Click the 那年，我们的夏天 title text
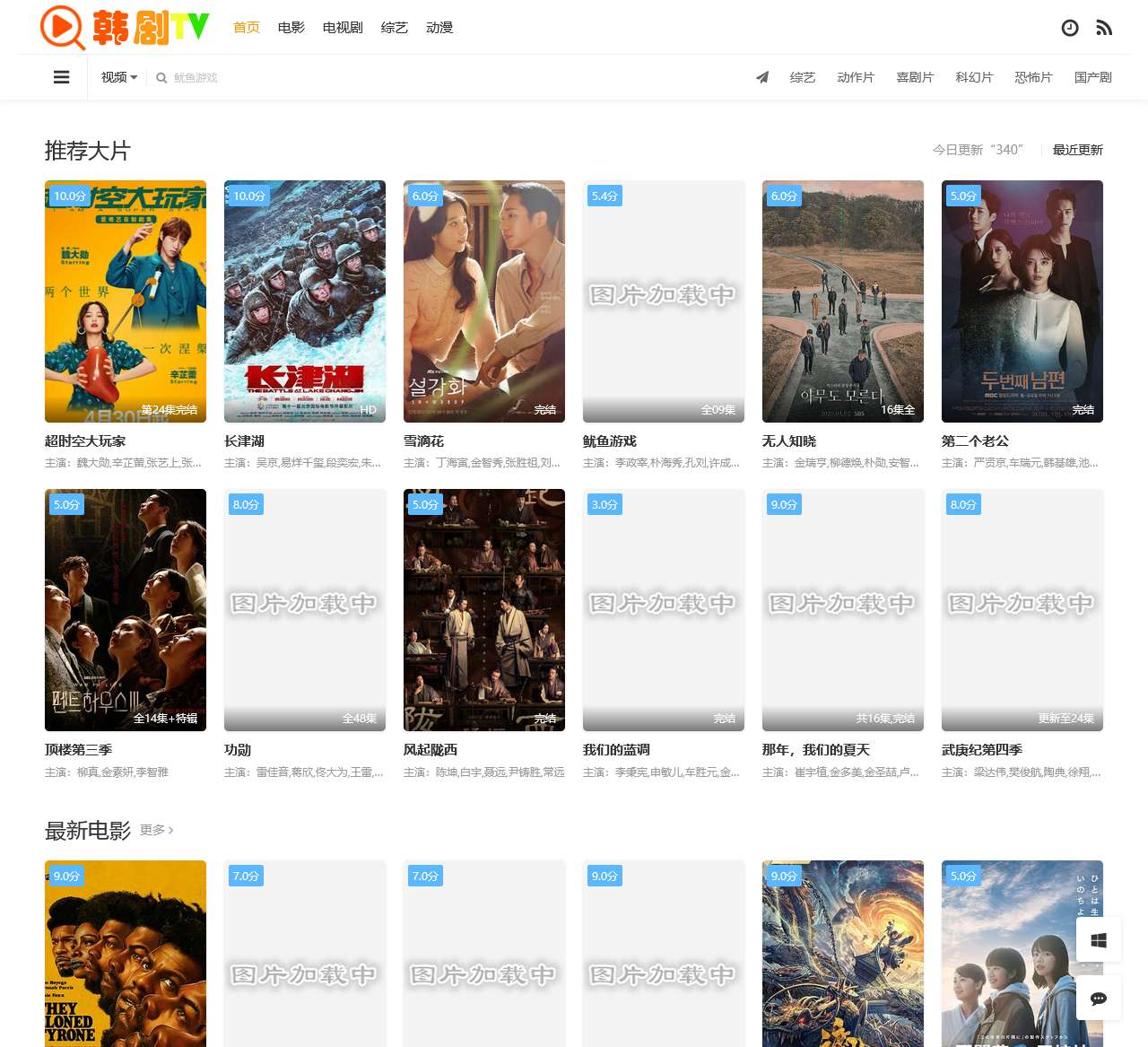This screenshot has width=1148, height=1047. (816, 750)
